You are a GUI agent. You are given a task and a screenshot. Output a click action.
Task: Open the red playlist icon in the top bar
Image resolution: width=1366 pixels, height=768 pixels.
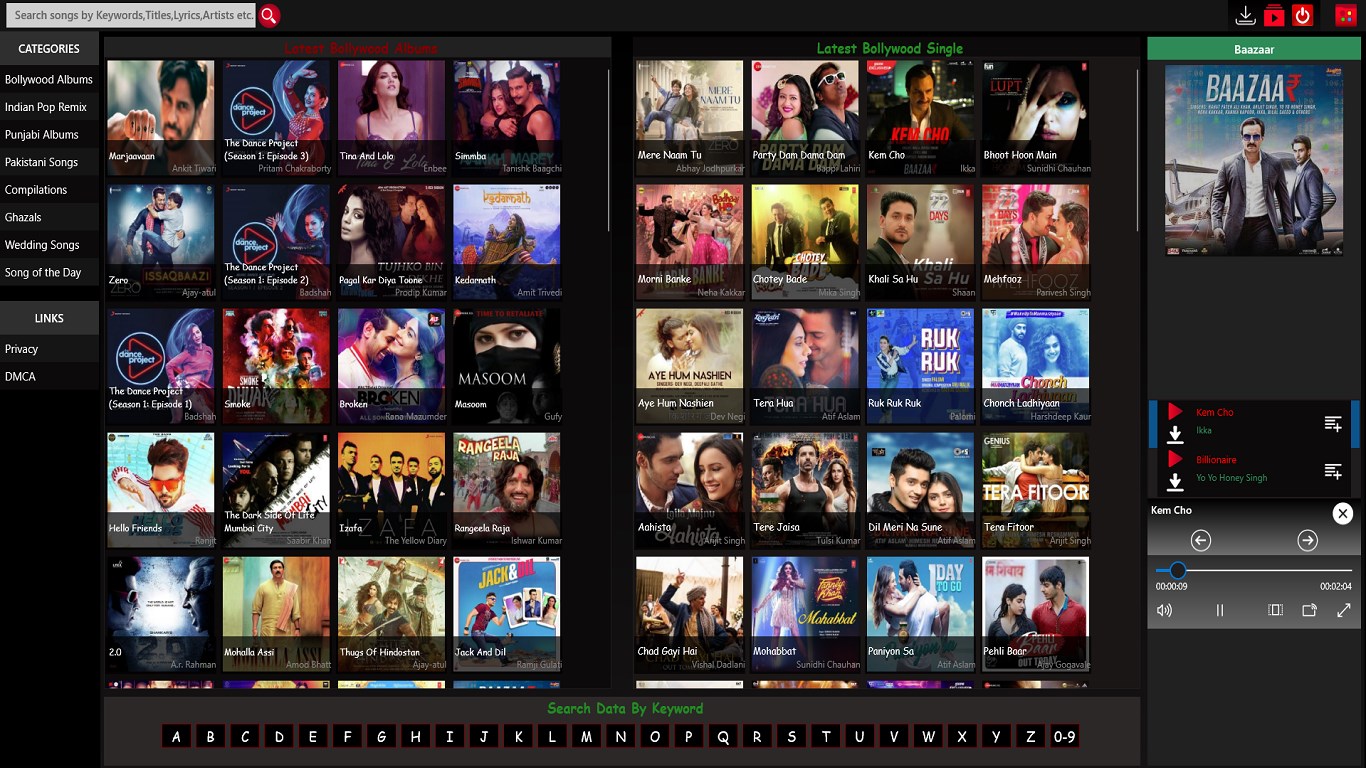point(1274,15)
